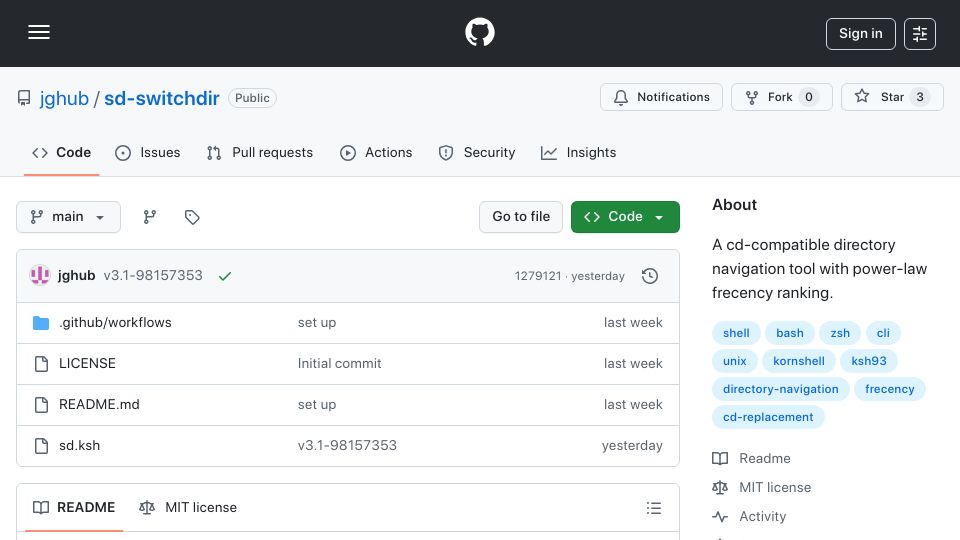This screenshot has width=960, height=540.
Task: Click the Fork count badge
Action: (809, 97)
